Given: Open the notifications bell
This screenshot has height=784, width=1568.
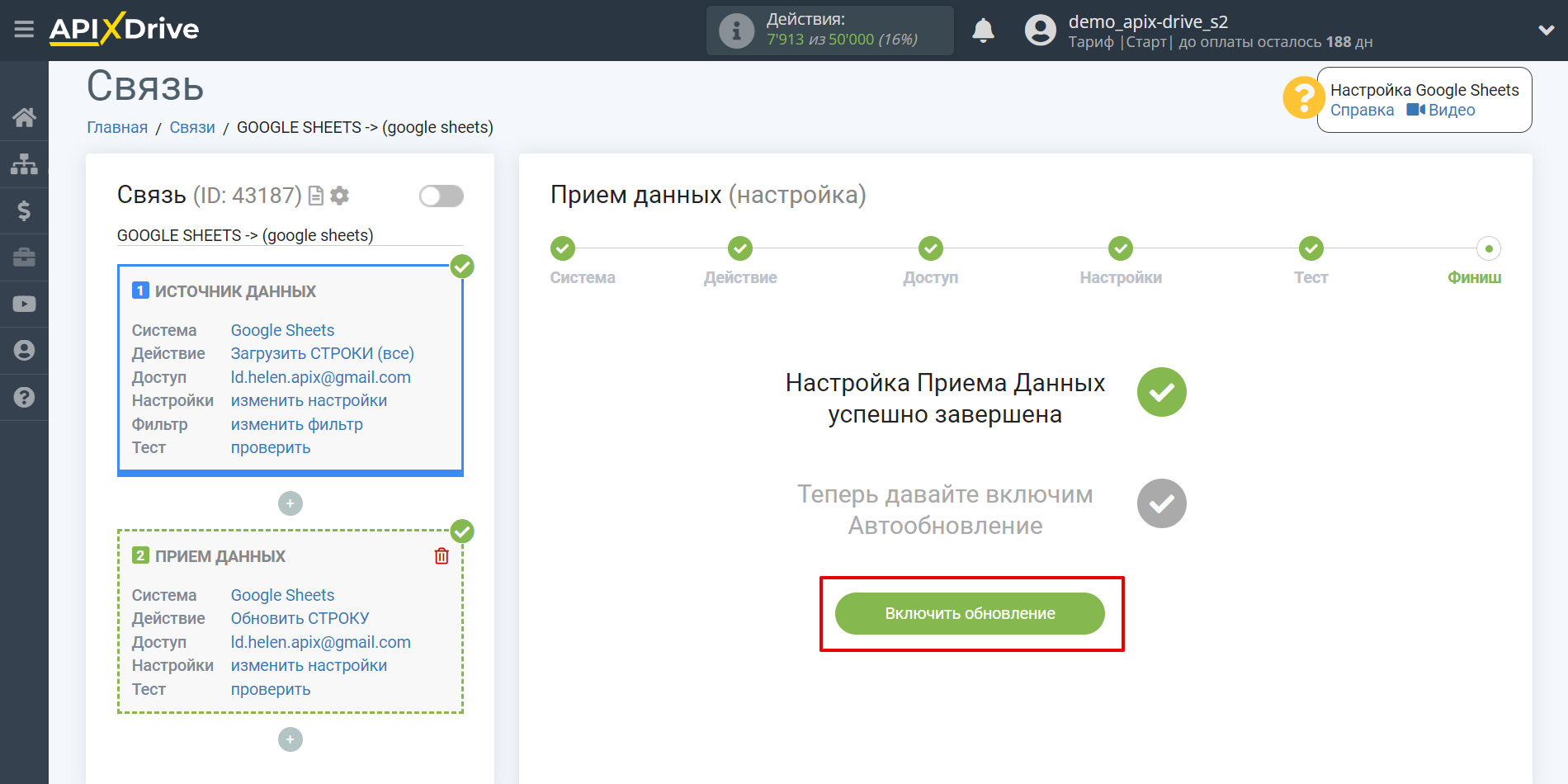Looking at the screenshot, I should coord(983,31).
